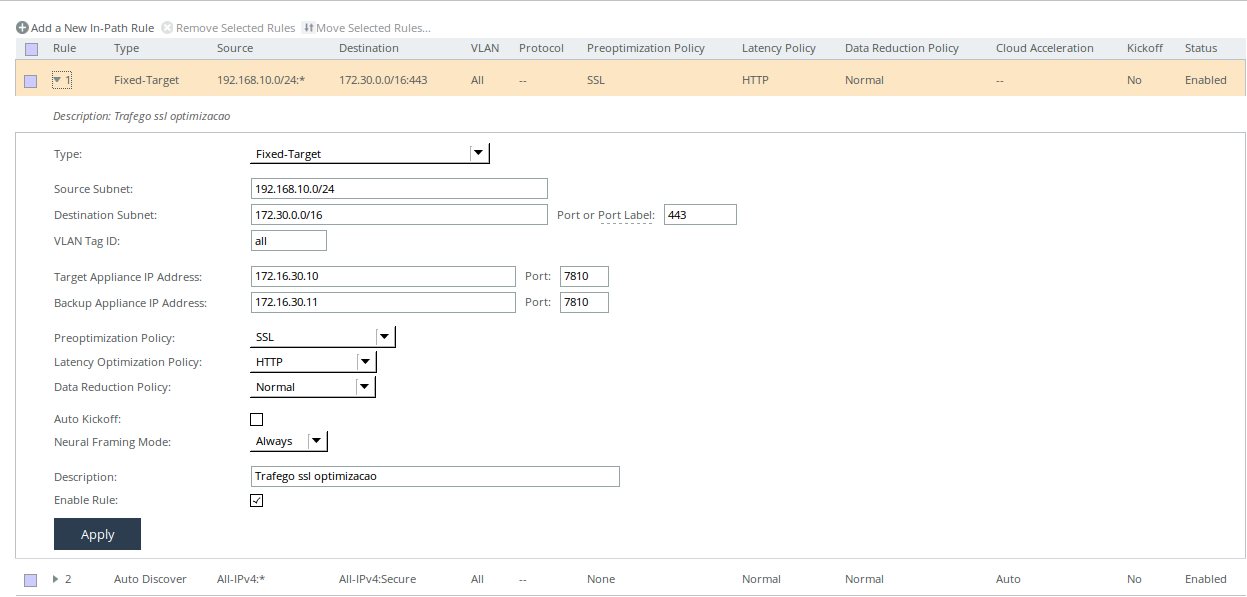Screen dimensions: 1247x597
Task: Open the Preoptimization Policy SSL dropdown
Action: pos(322,337)
